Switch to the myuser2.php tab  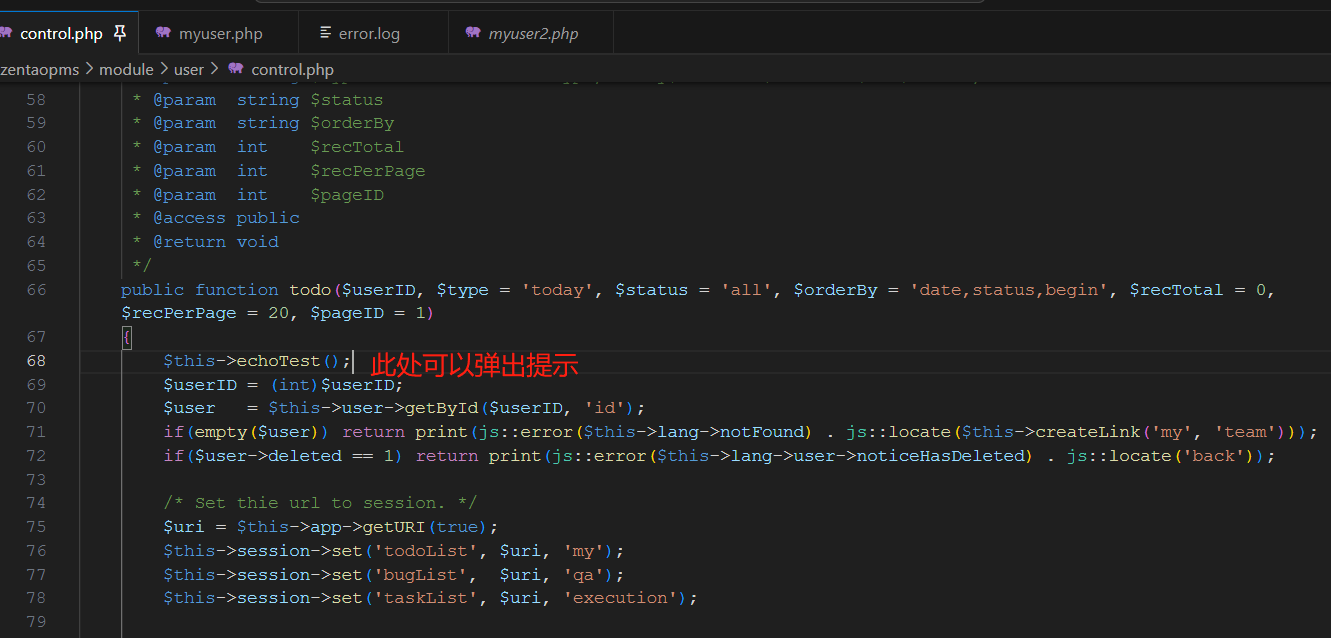pos(533,34)
